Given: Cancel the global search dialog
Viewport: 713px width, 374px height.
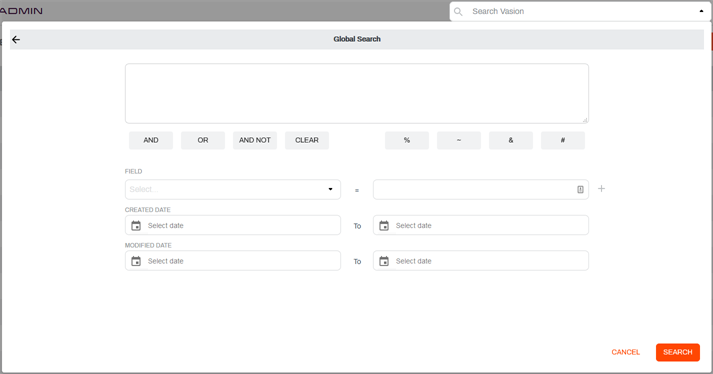Looking at the screenshot, I should tap(626, 352).
